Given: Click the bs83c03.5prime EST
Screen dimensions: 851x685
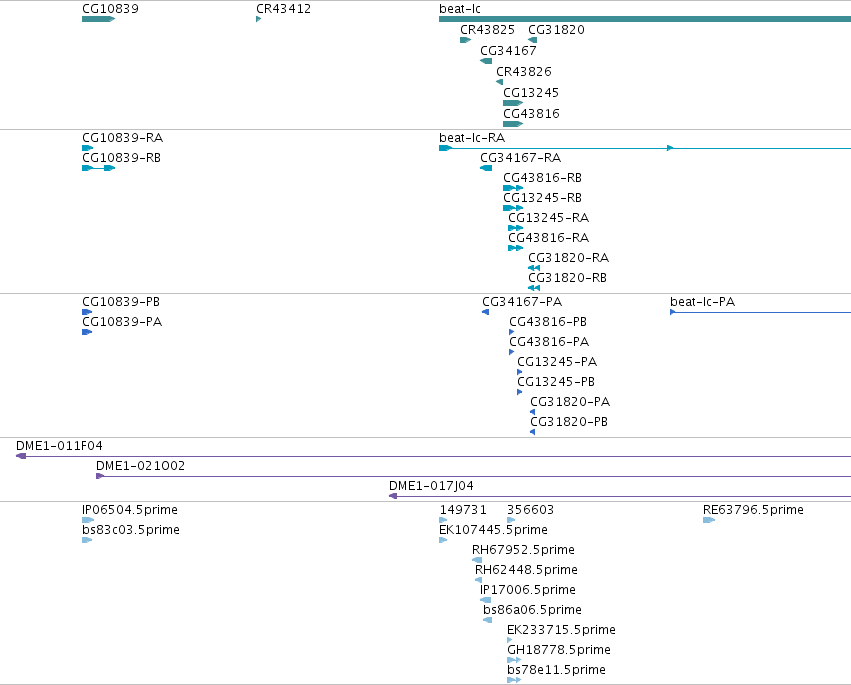Looking at the screenshot, I should point(87,540).
